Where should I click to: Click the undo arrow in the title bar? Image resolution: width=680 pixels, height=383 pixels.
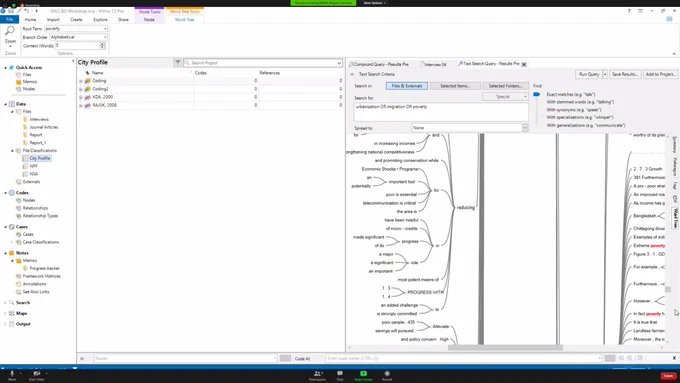pos(27,11)
